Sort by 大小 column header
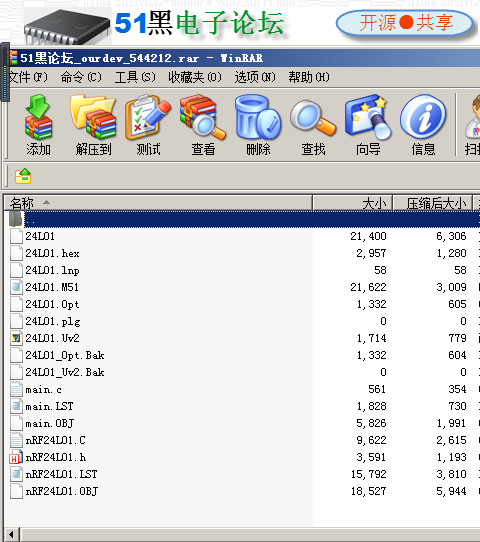 click(352, 203)
